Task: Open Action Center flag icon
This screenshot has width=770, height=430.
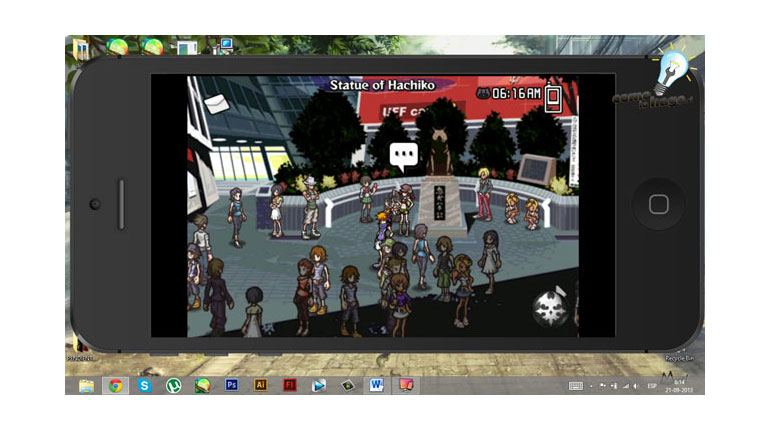Action: (x=603, y=386)
